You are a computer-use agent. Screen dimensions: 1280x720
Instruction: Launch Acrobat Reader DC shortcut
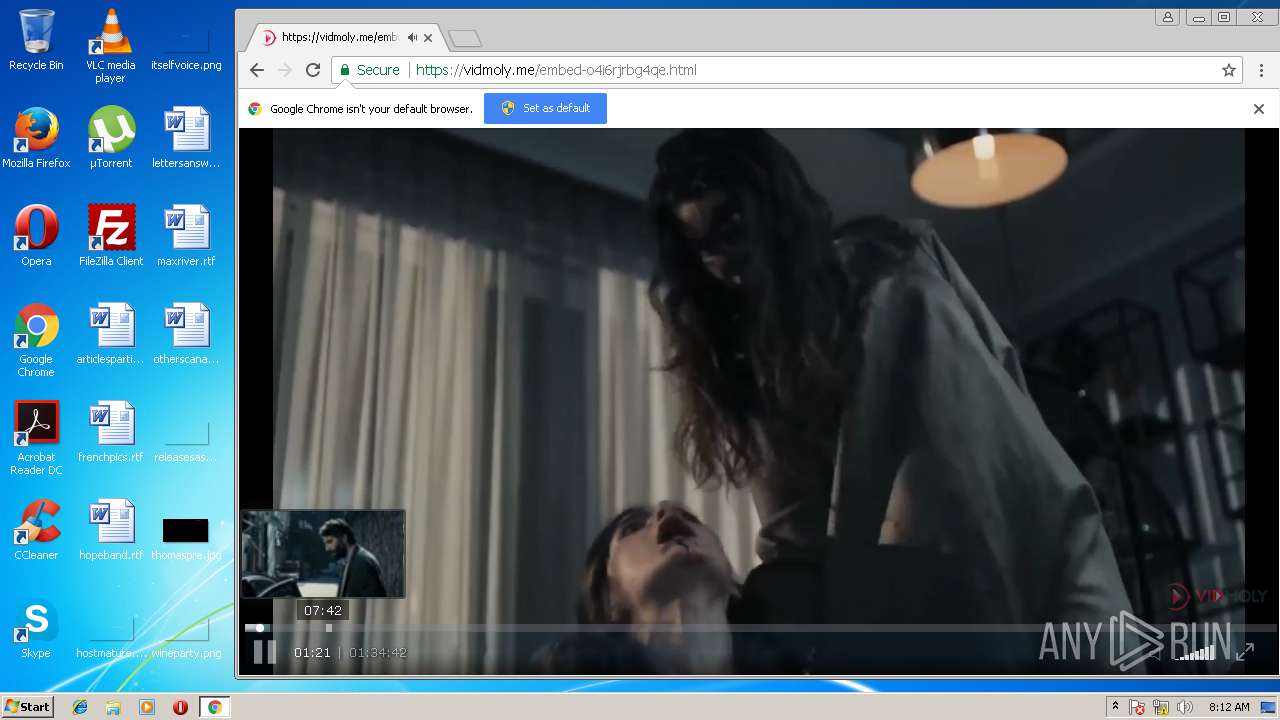click(x=36, y=438)
